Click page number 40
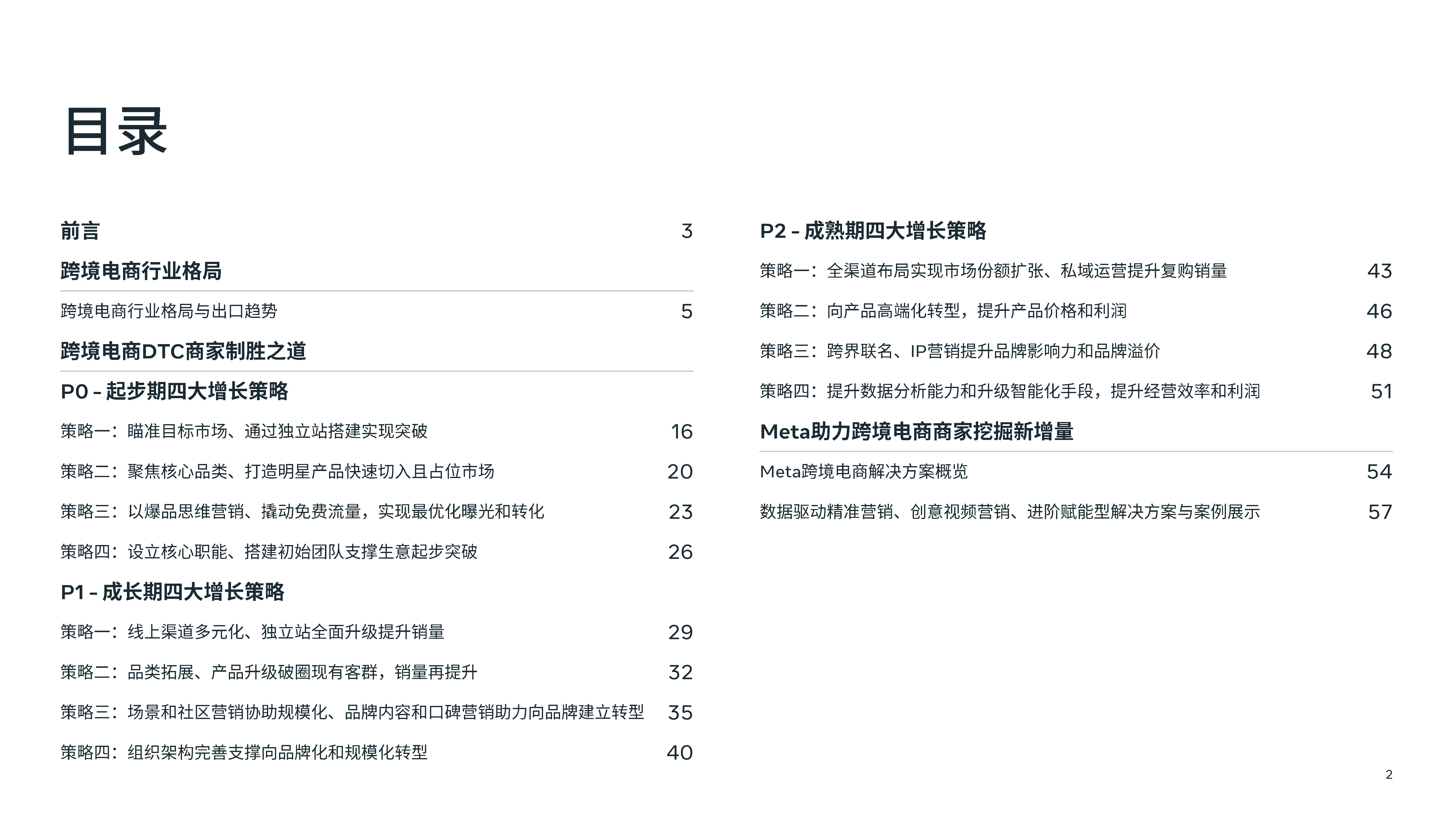 tap(679, 752)
